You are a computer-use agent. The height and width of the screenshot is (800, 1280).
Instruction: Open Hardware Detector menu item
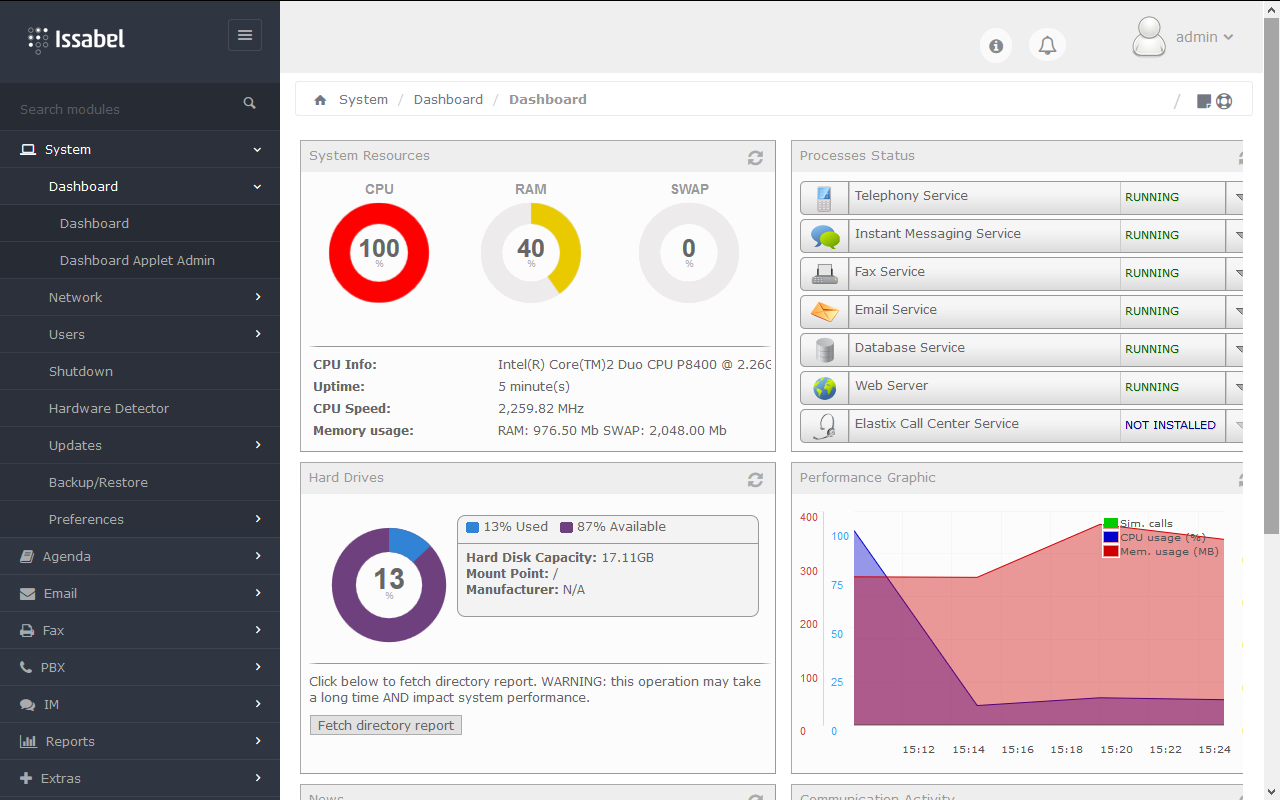[140, 409]
